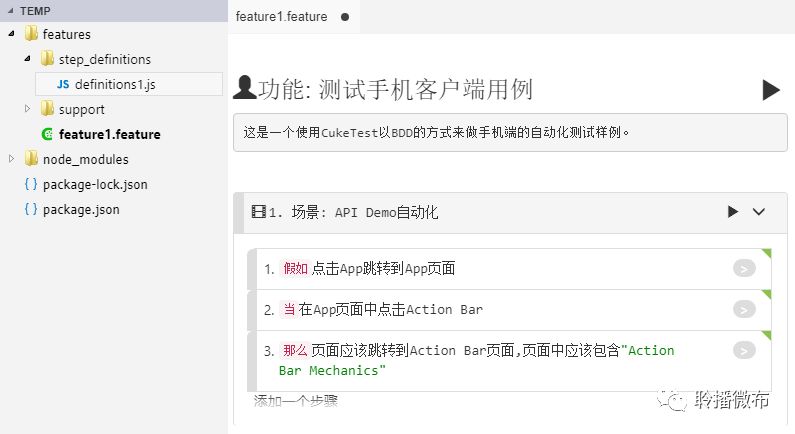Expand the node_modules folder
Image resolution: width=795 pixels, height=434 pixels.
click(x=12, y=159)
